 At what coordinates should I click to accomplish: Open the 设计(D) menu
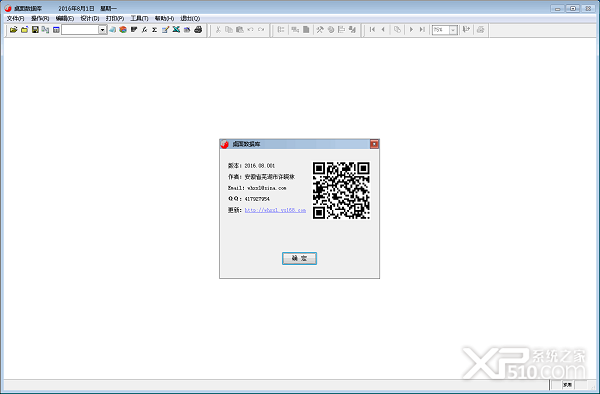pyautogui.click(x=90, y=18)
